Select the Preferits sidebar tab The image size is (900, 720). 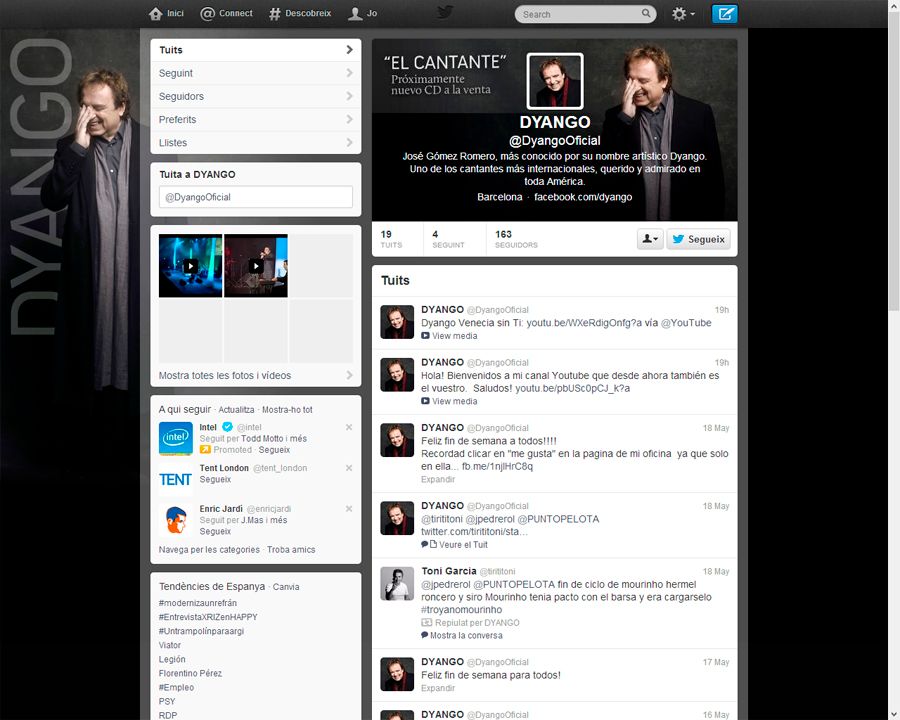[x=255, y=119]
